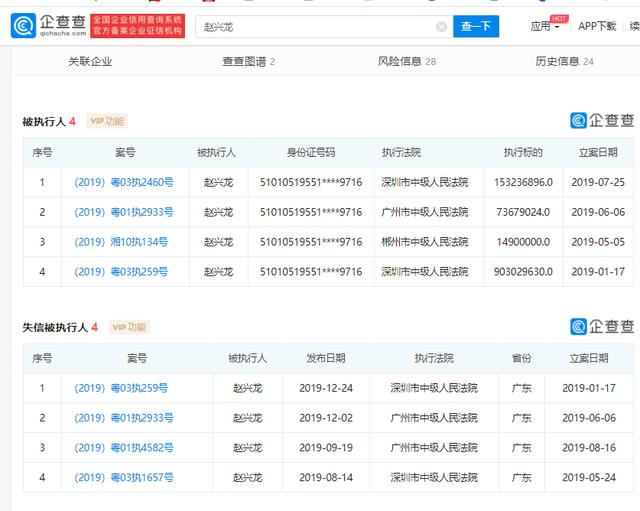Open case (2019) 粤01执2933号 in 失信被执行人 table
Screen dimensions: 640x511
point(123,418)
